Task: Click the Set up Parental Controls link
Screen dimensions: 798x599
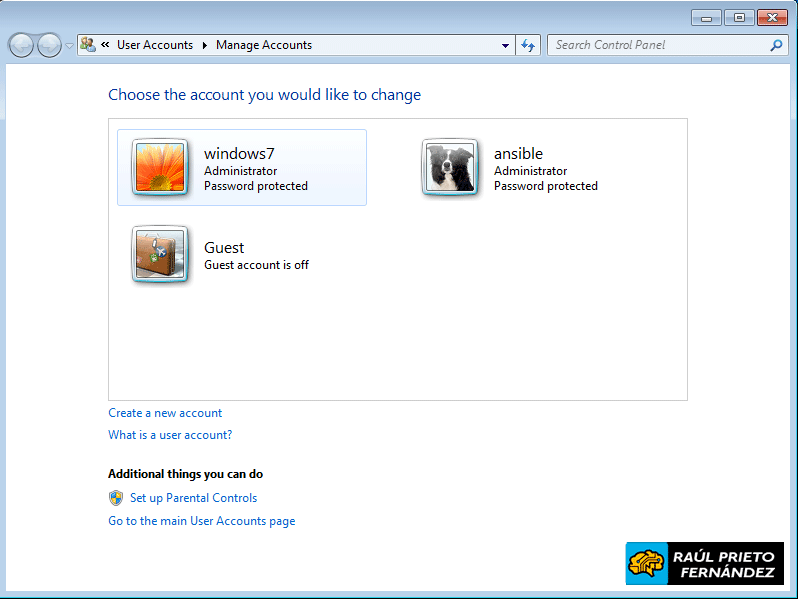Action: (x=193, y=498)
